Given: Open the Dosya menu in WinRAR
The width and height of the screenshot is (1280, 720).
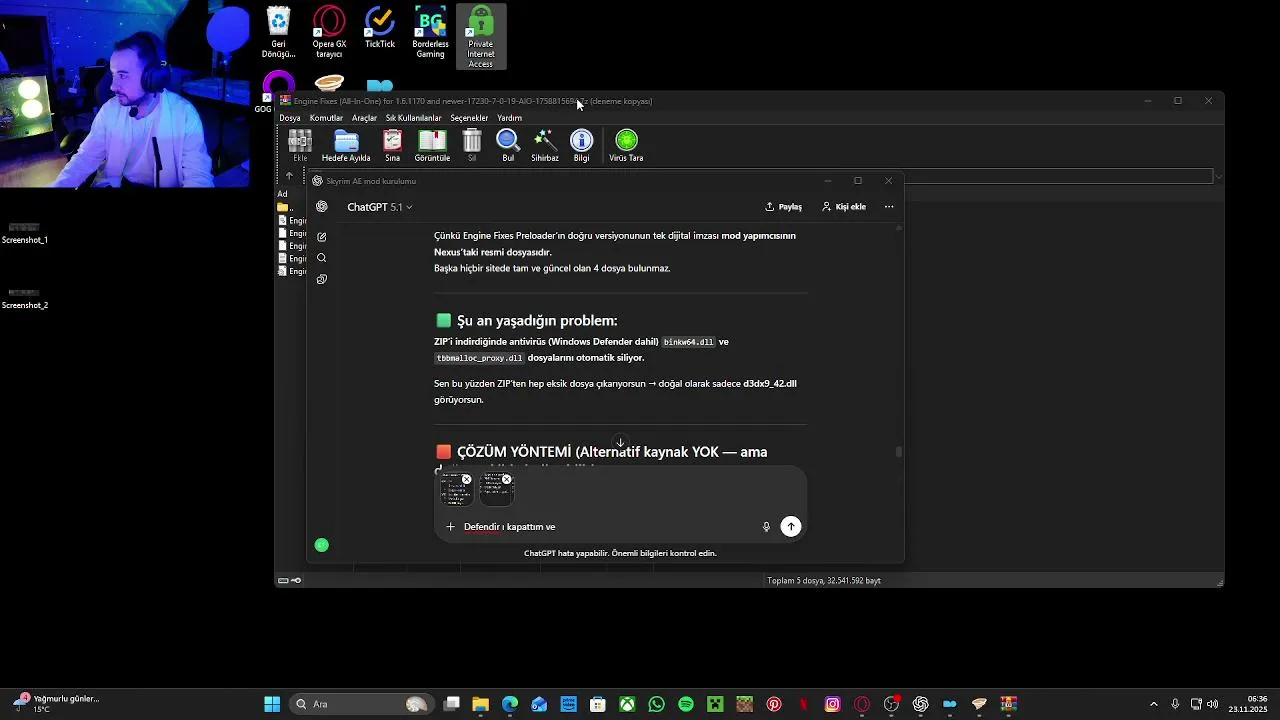Looking at the screenshot, I should tap(290, 118).
